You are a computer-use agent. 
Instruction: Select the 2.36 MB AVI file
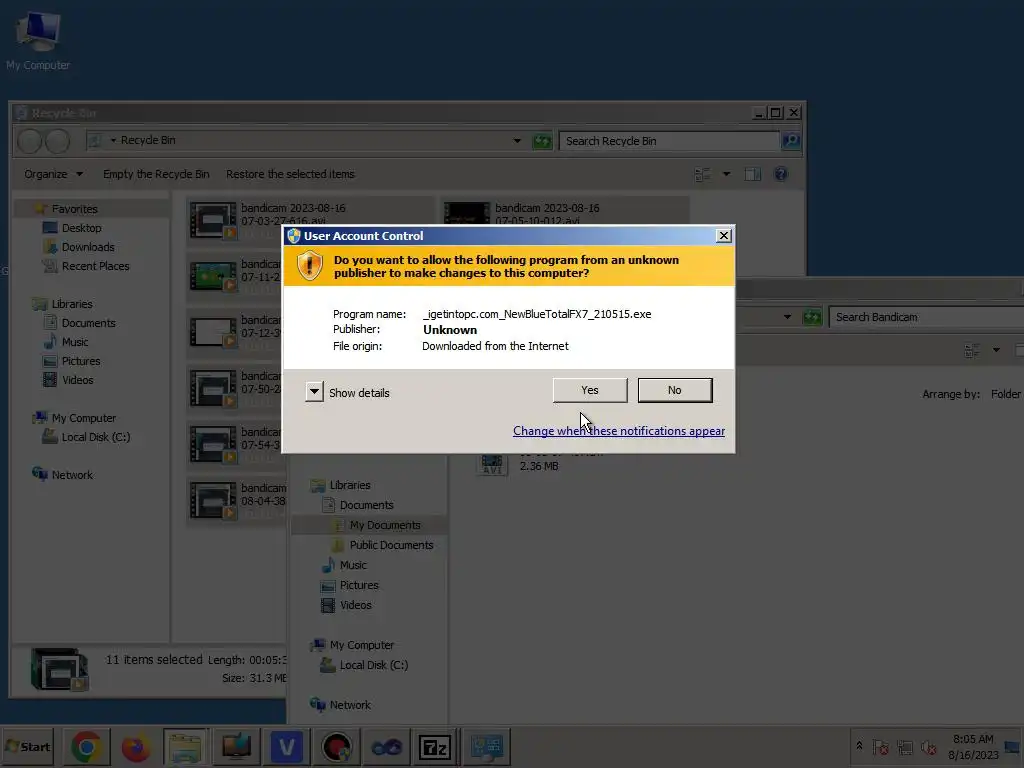(x=492, y=464)
